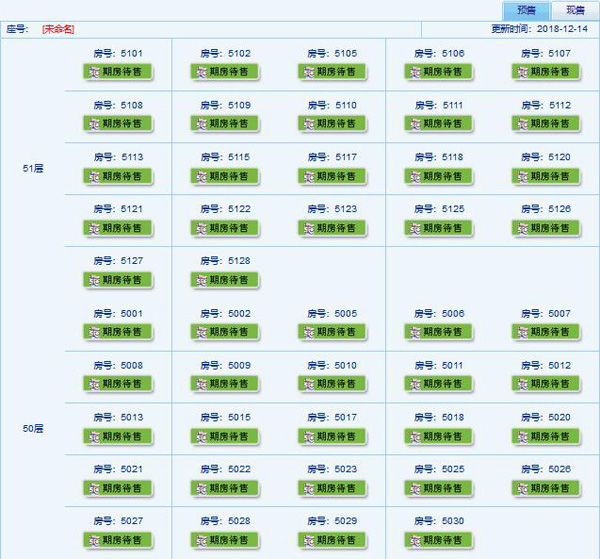Open the 期房待售 button for room 5028
Image resolution: width=600 pixels, height=559 pixels.
coord(225,540)
